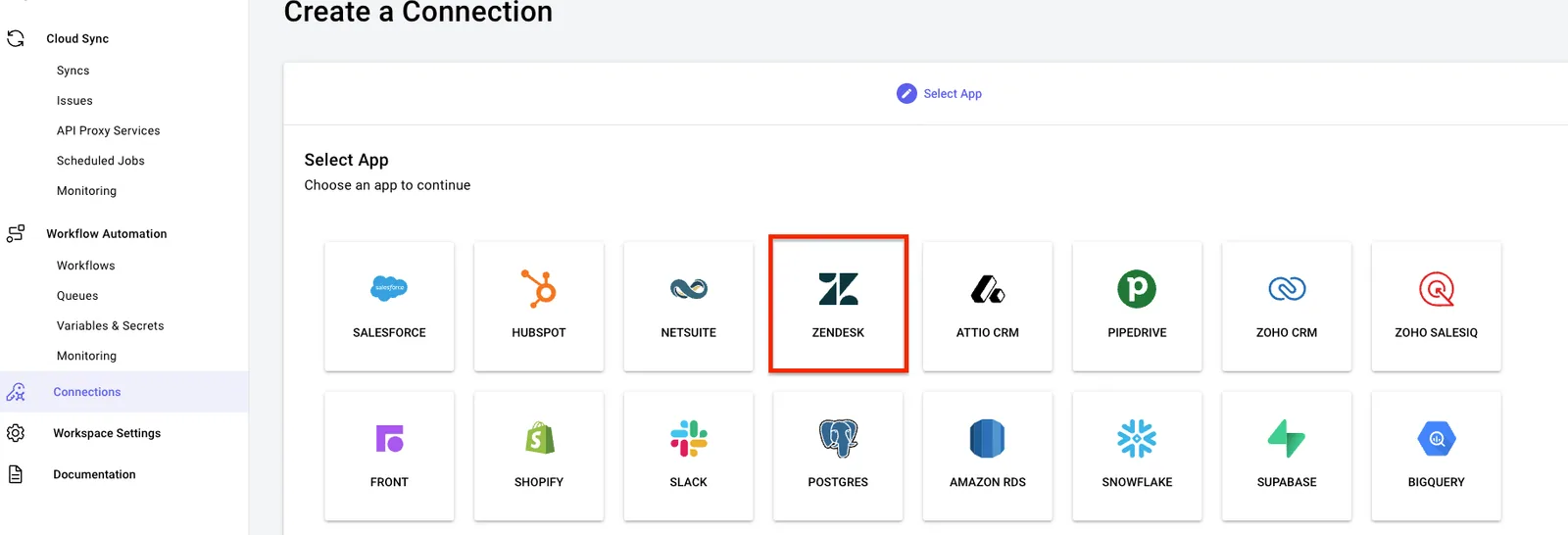Click the NETSUITE card label

coord(689,333)
